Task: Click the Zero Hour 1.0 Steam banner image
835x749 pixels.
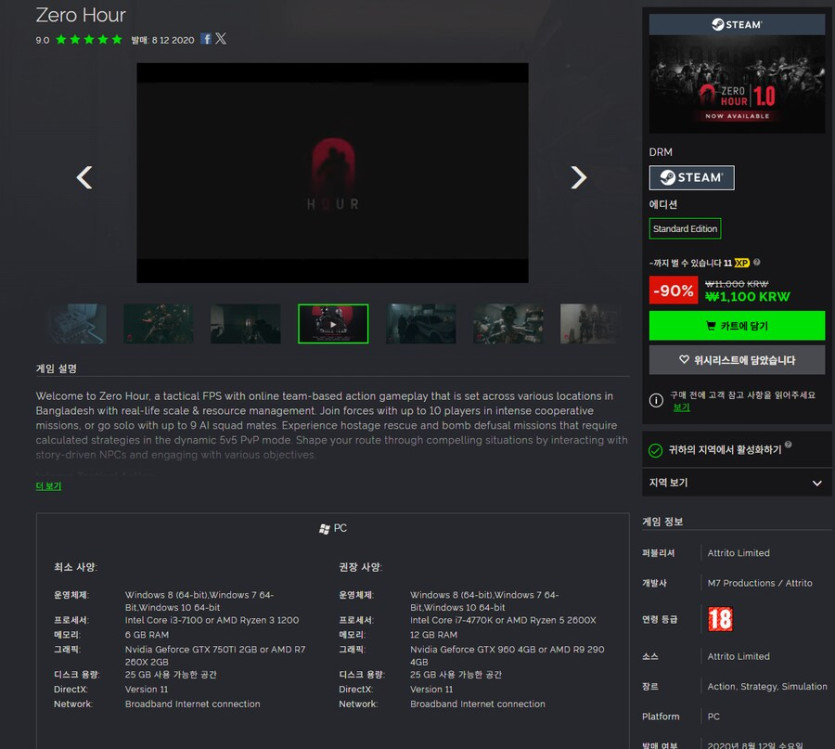Action: coord(736,73)
